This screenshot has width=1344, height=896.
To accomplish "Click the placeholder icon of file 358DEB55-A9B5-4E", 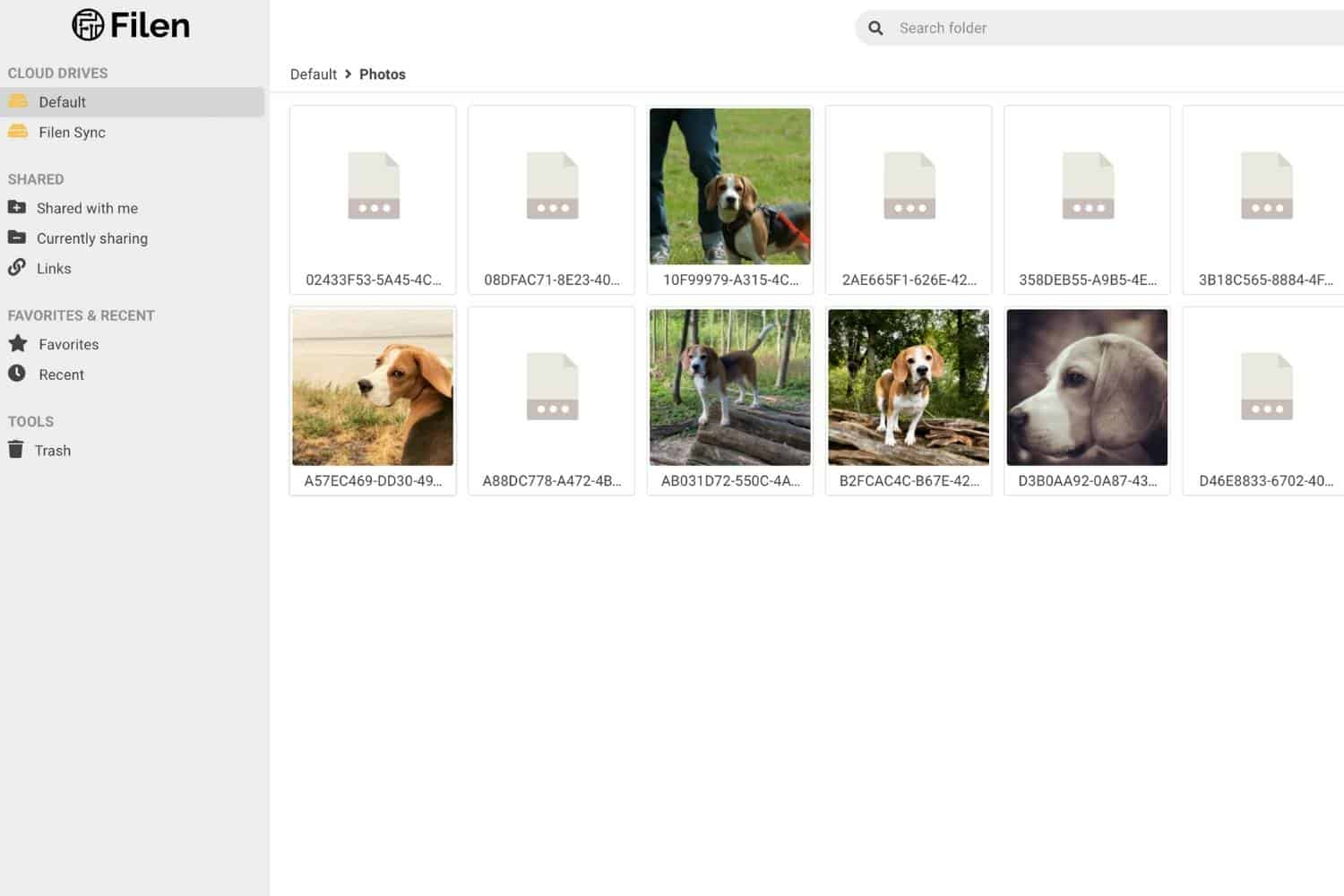I will (x=1088, y=185).
